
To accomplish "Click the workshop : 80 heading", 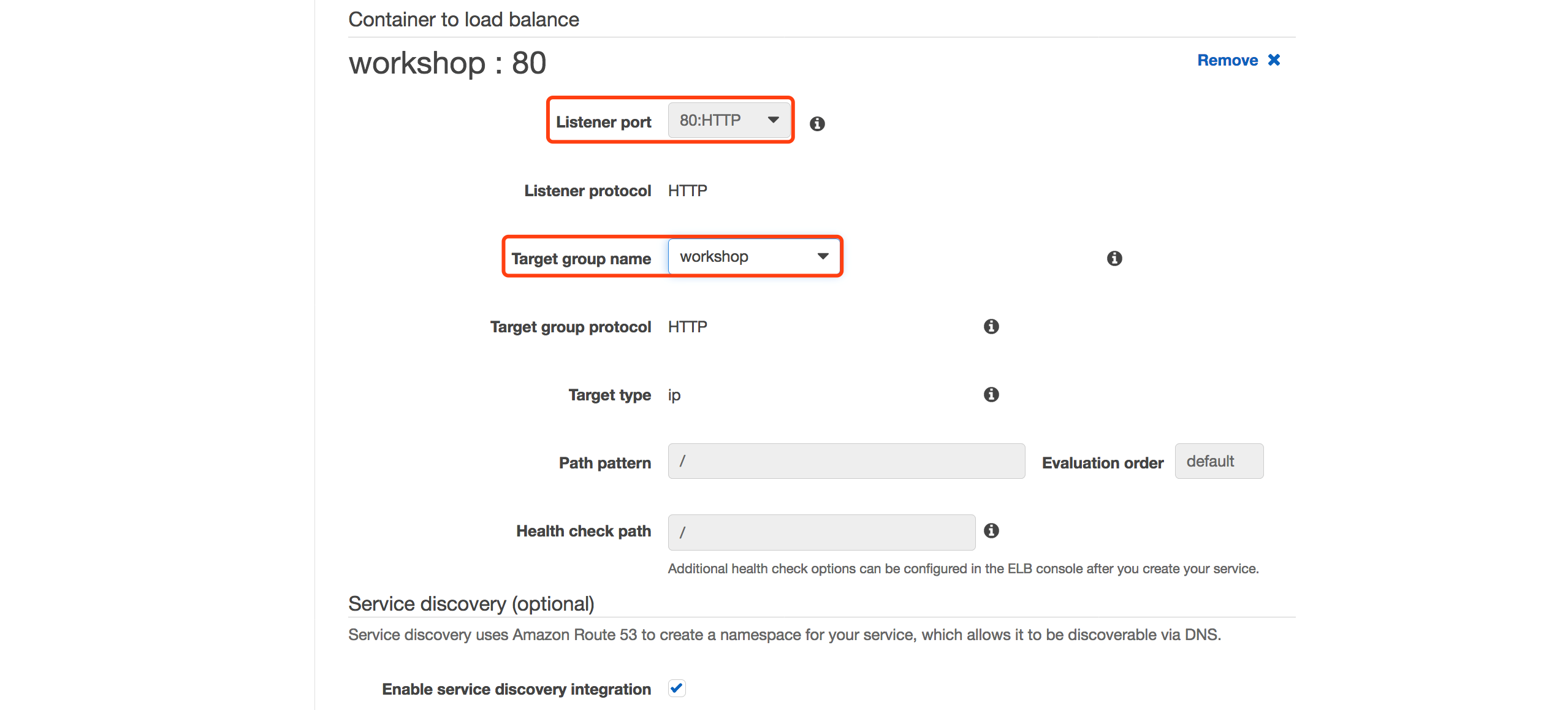I will 447,63.
